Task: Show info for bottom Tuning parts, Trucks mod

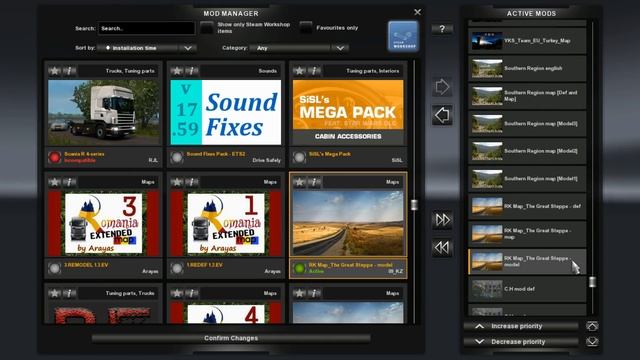Action: click(x=69, y=293)
